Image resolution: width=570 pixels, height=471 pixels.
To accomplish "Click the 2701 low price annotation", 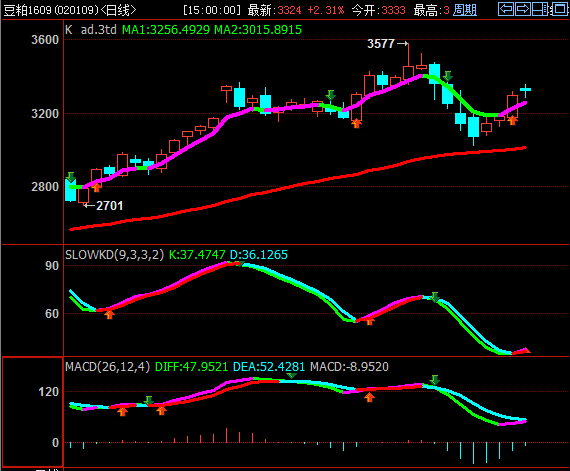I will tap(109, 206).
